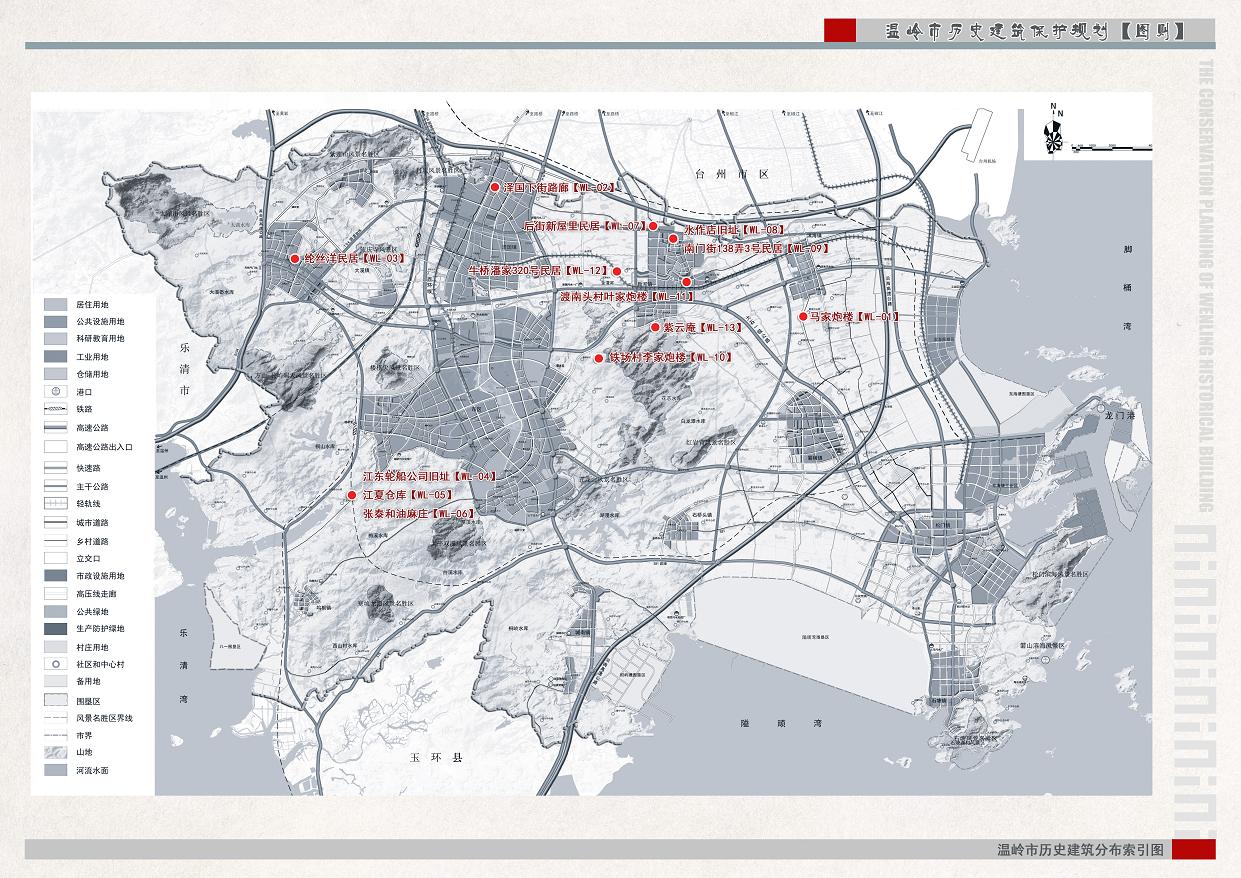Select the 港口 port symbol in legend
The width and height of the screenshot is (1241, 878).
[57, 392]
